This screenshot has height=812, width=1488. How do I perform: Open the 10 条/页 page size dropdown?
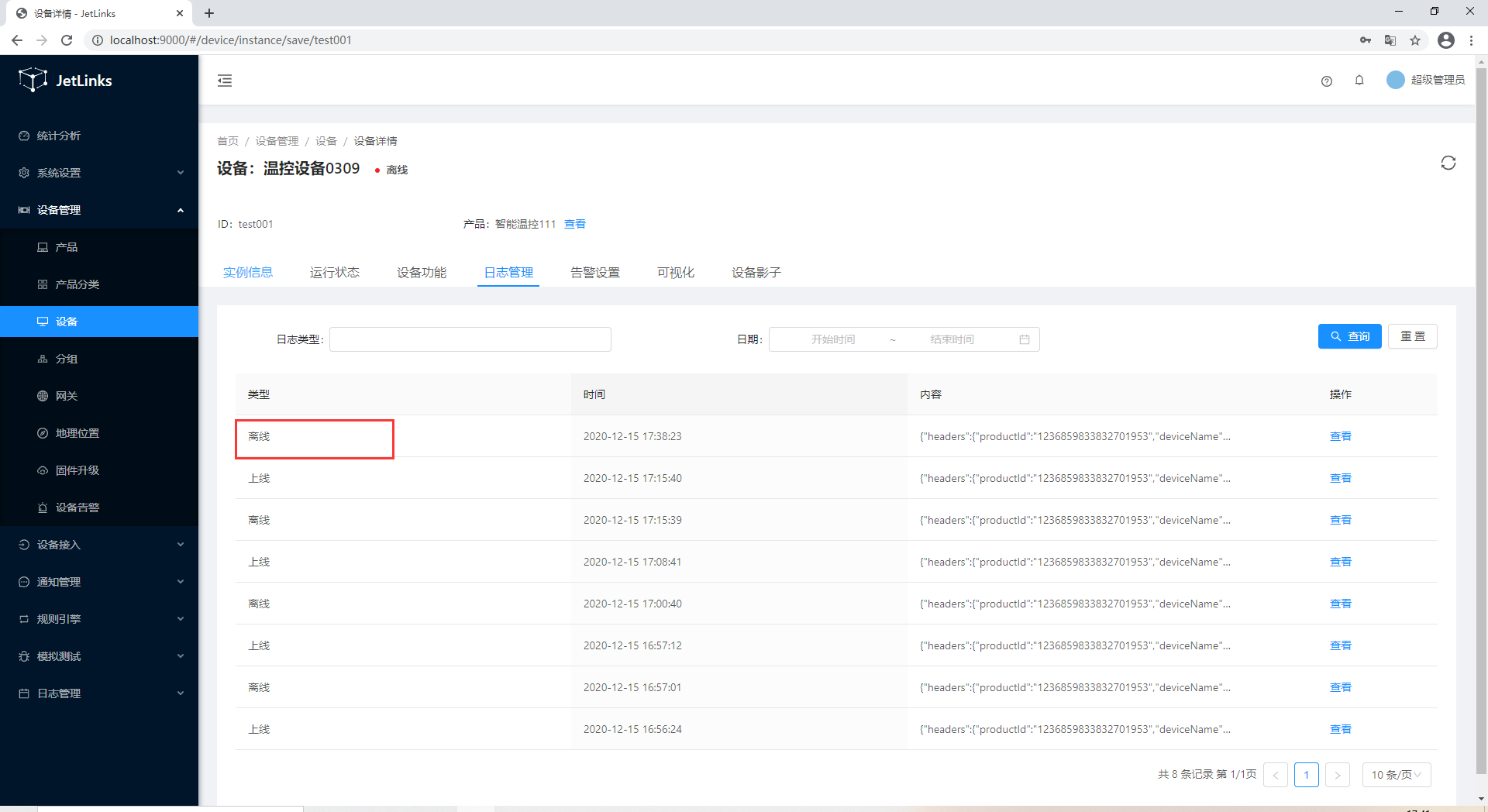tap(1396, 775)
